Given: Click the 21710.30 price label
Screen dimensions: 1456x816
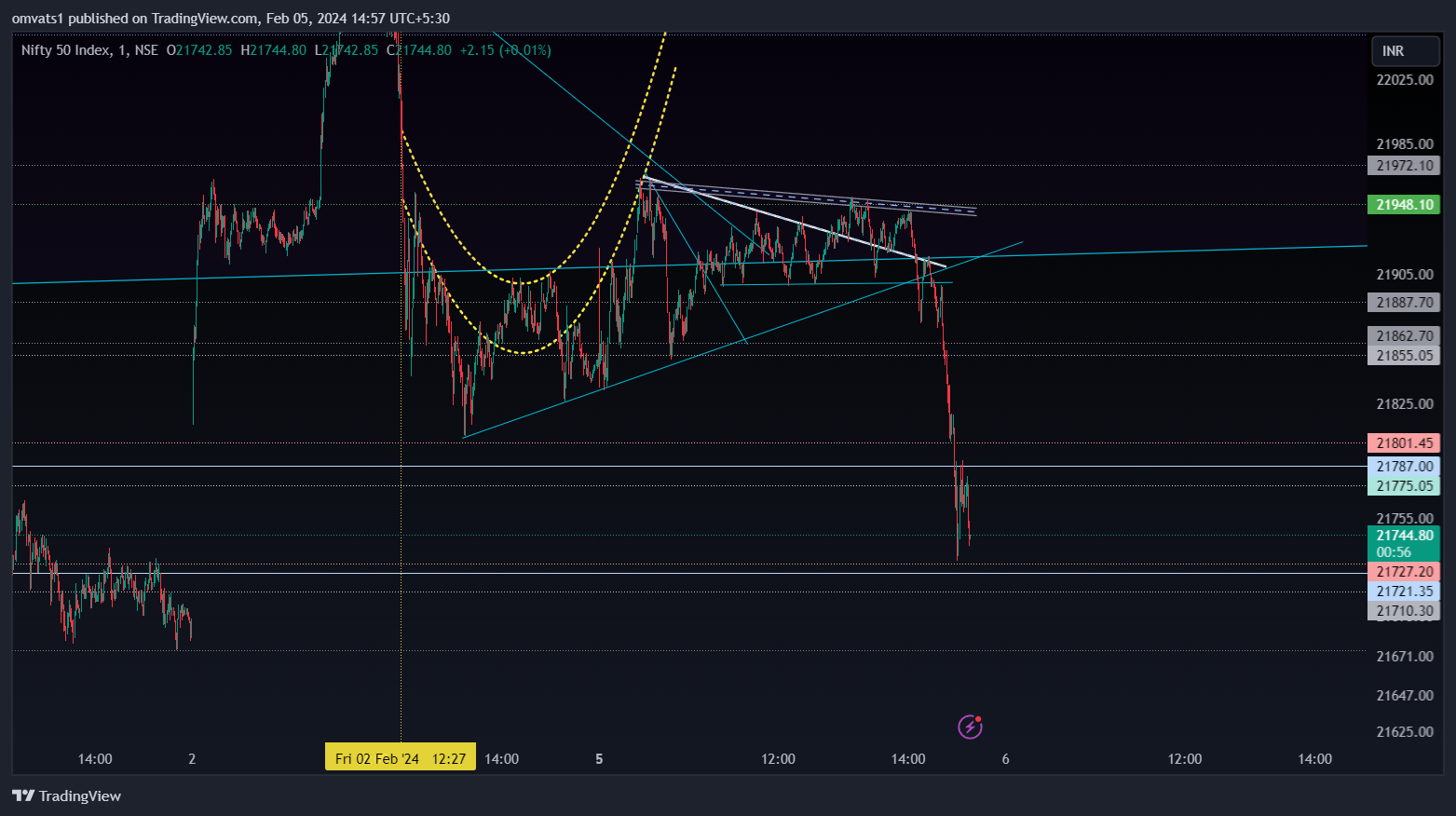Looking at the screenshot, I should [1404, 611].
